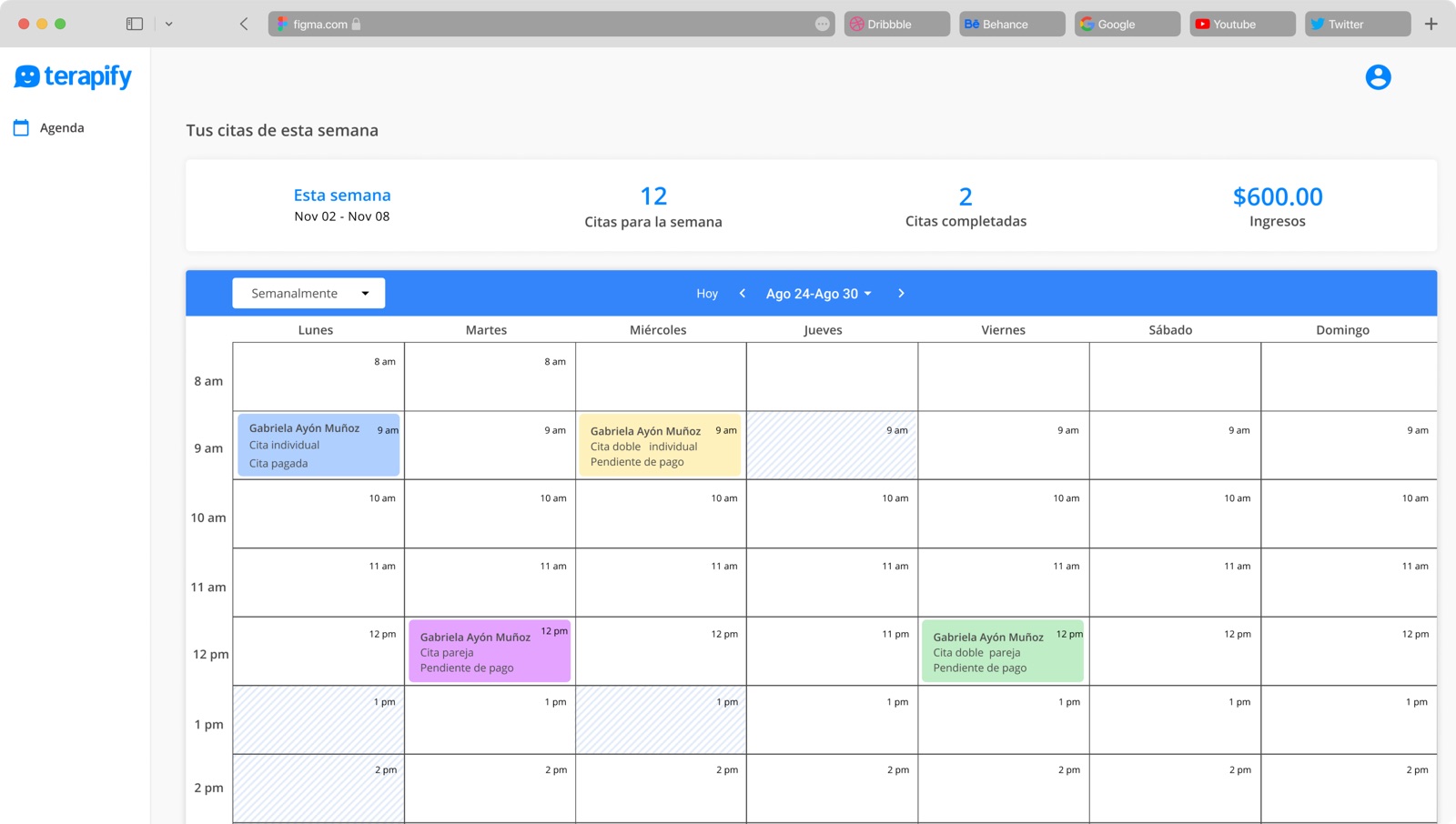This screenshot has height=824, width=1456.
Task: Switch to the Twitter tab
Action: (x=1358, y=24)
